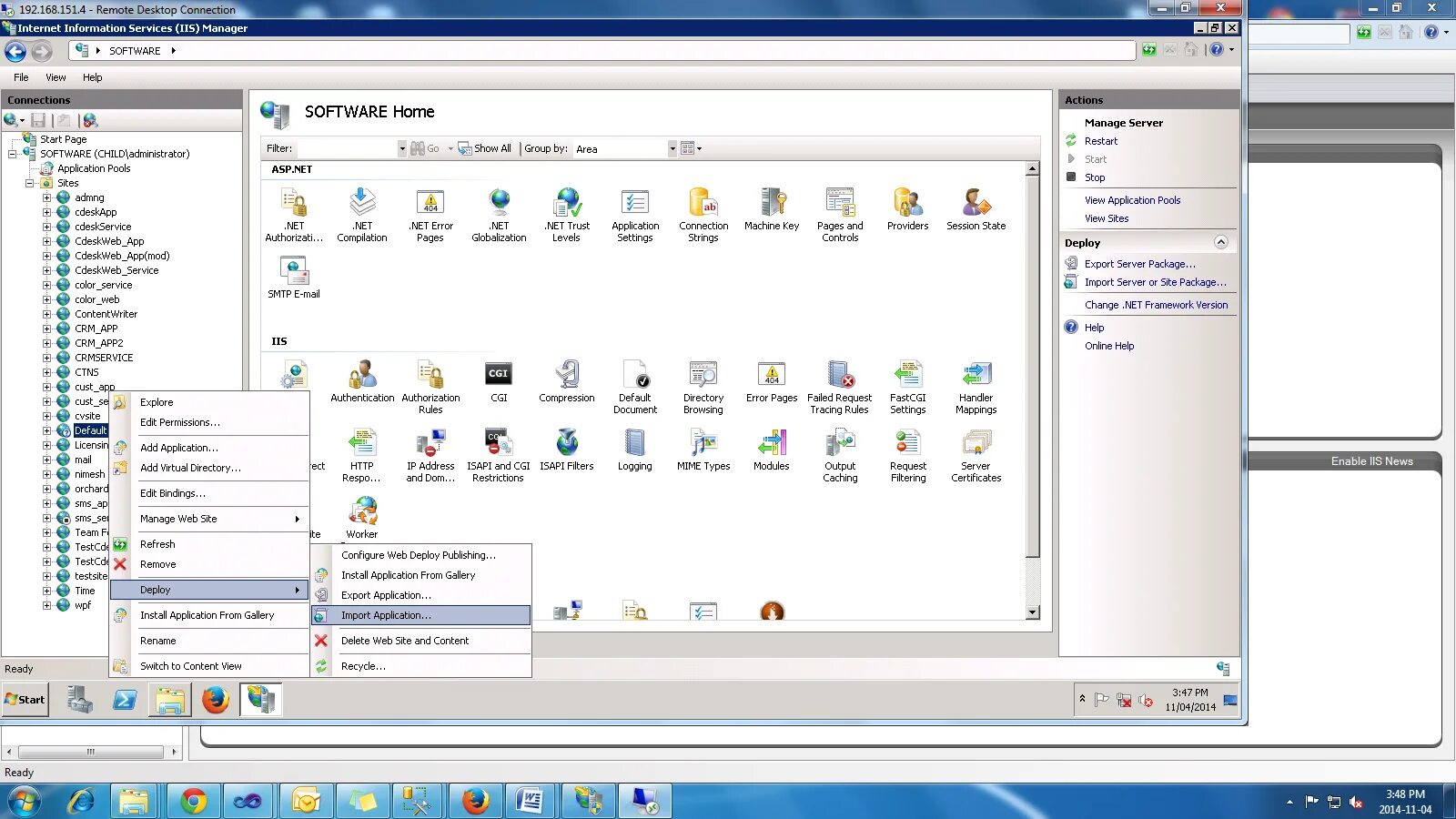The image size is (1456, 819).
Task: Open Word from the Windows taskbar
Action: coord(530,802)
